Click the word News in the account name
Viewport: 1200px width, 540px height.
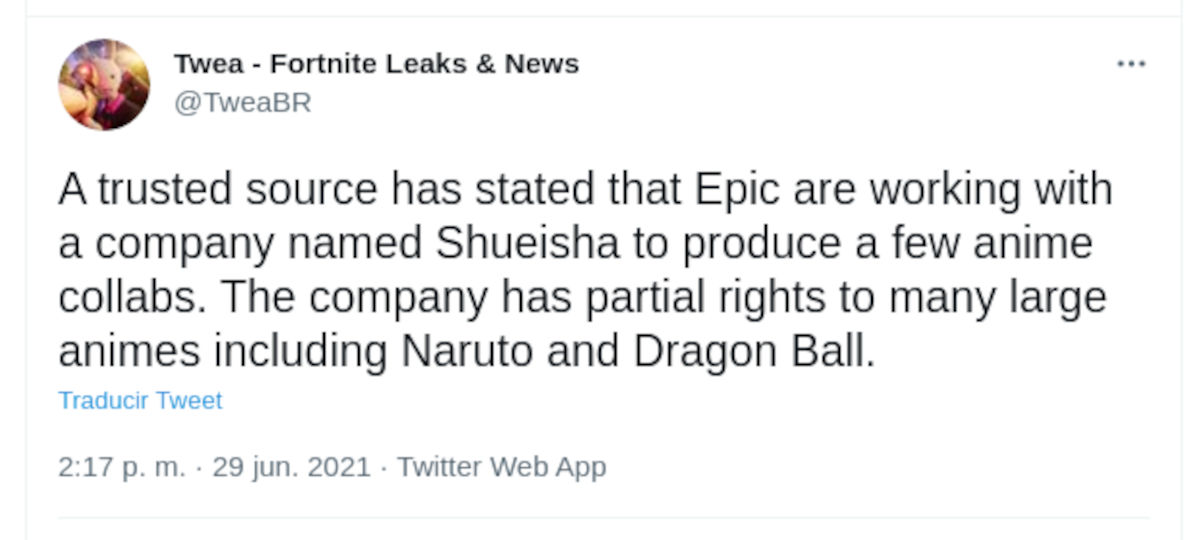click(542, 64)
